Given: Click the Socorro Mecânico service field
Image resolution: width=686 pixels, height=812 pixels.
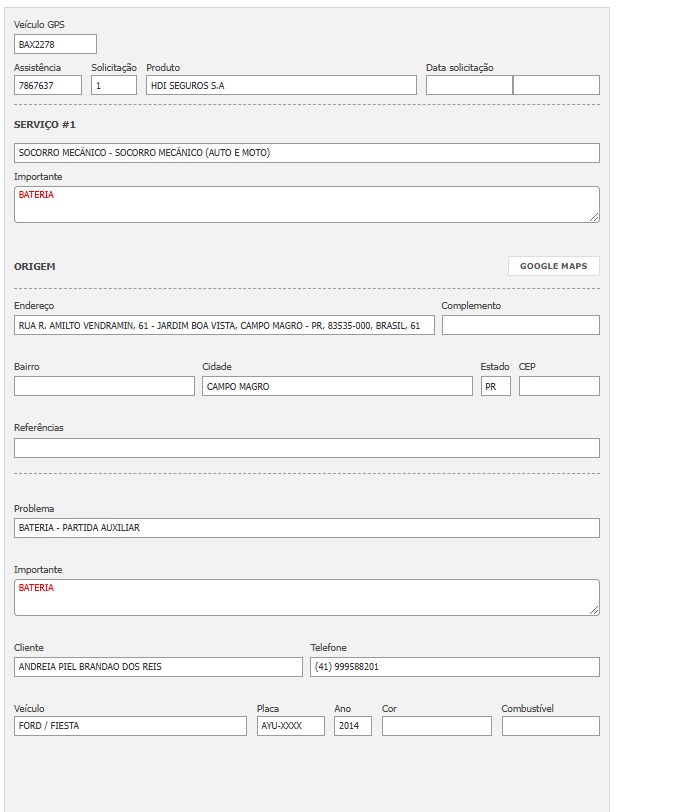Looking at the screenshot, I should tap(307, 153).
